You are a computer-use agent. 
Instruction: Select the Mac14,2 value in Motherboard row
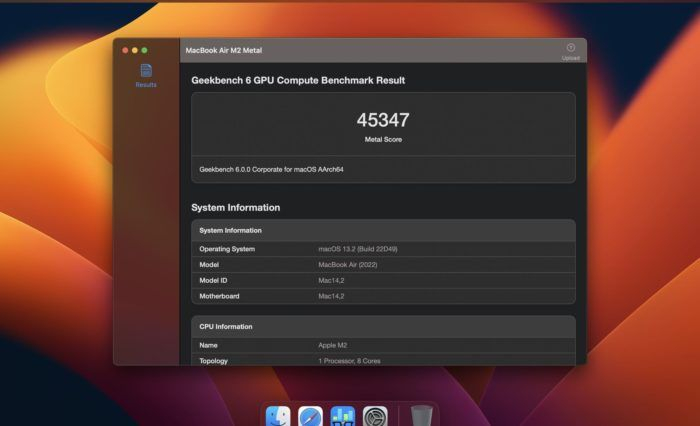click(331, 296)
